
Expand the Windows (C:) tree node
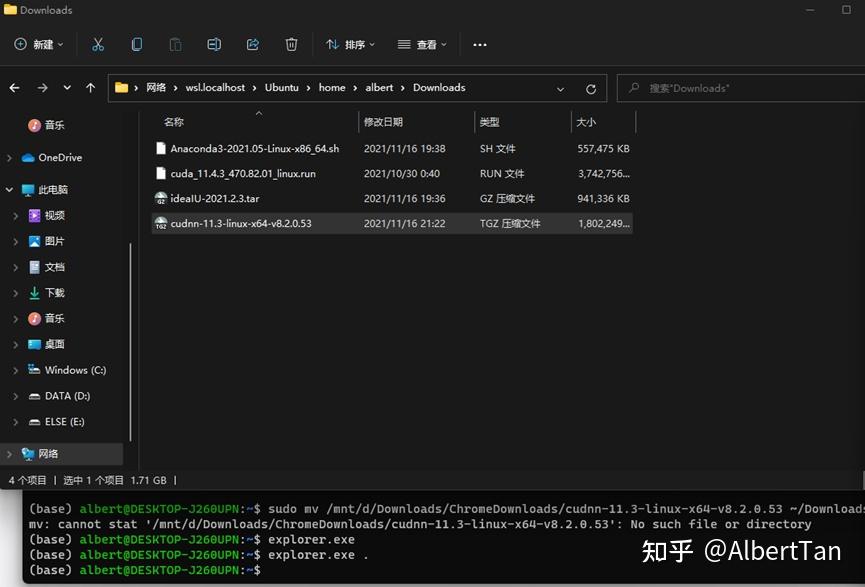[x=15, y=371]
